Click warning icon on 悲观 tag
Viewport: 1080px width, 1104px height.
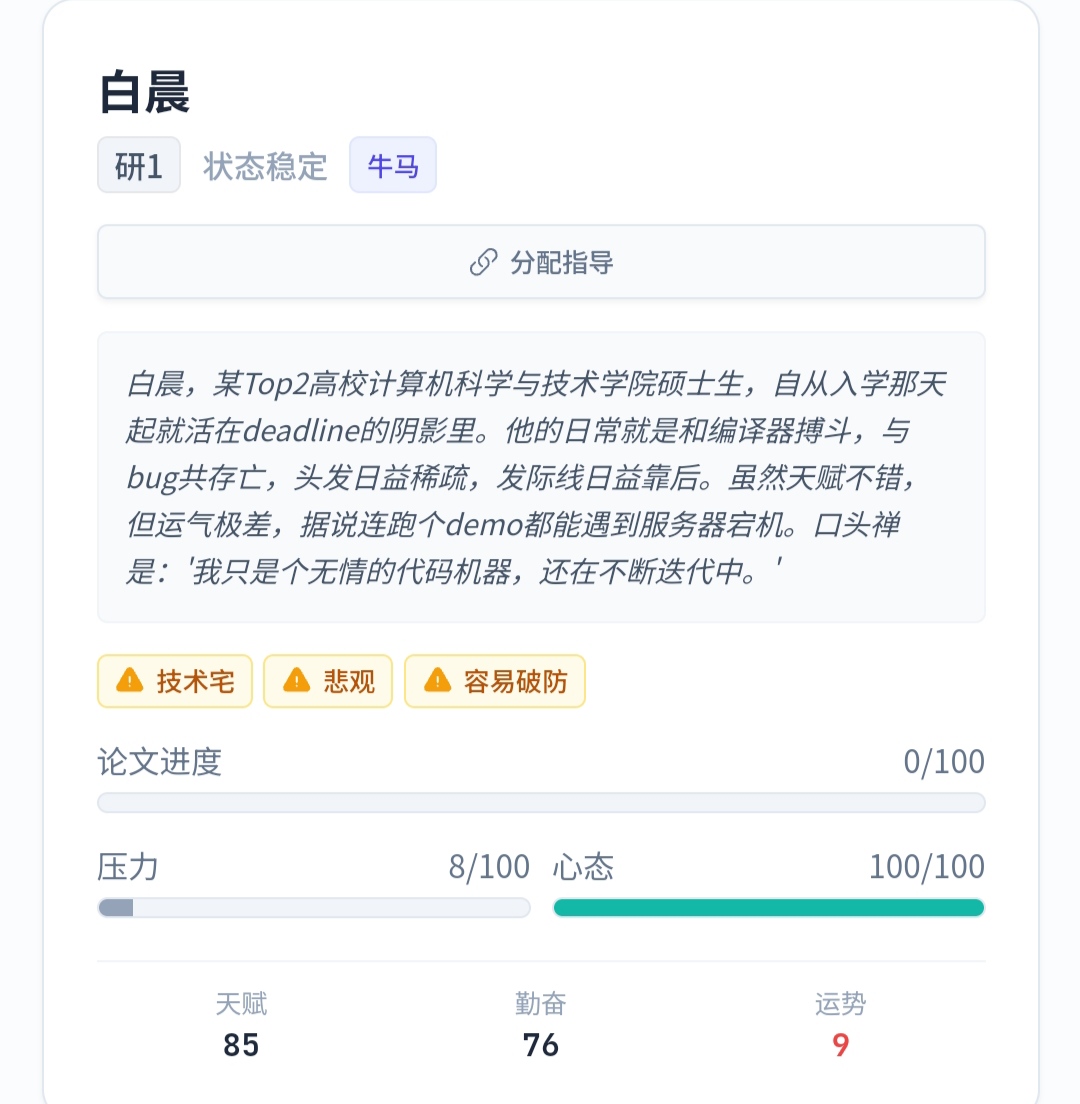pos(296,681)
